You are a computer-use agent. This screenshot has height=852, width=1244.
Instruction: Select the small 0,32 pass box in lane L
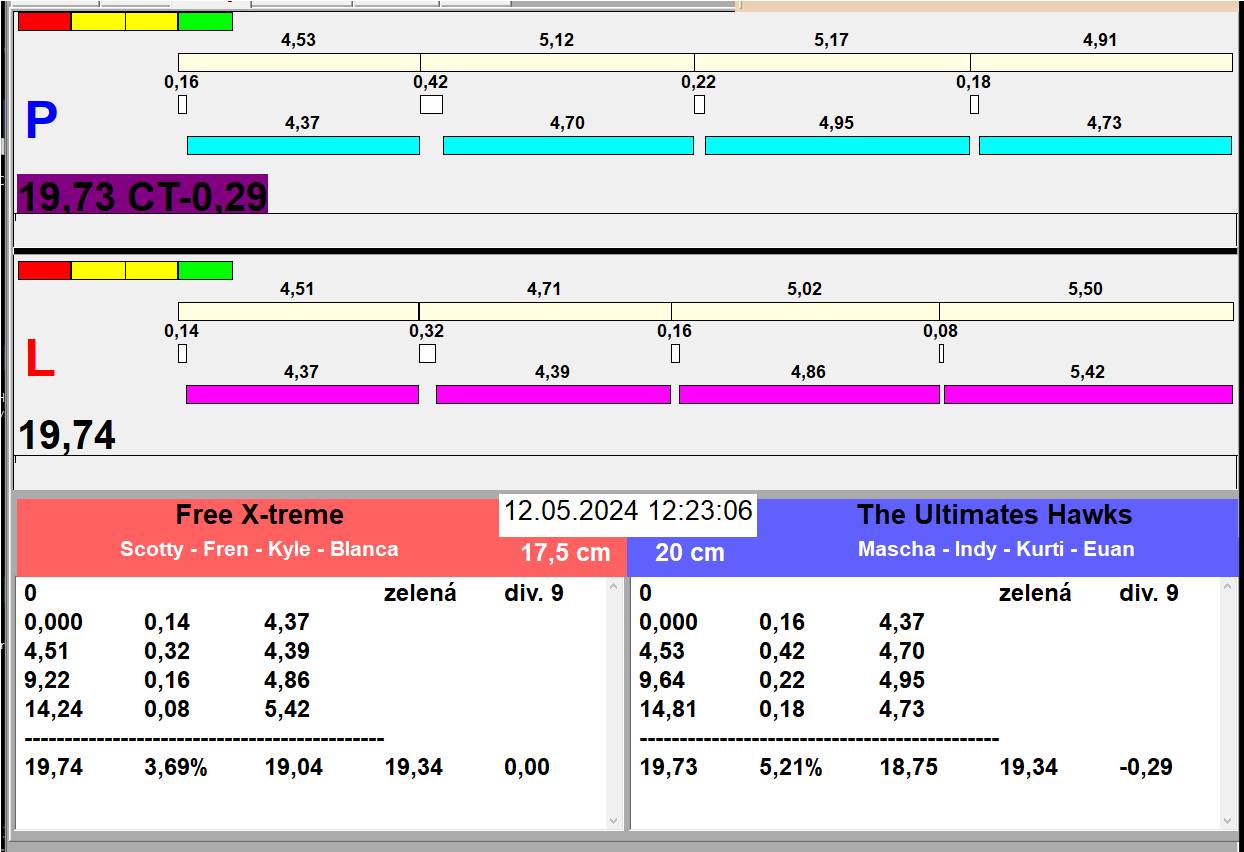[427, 353]
